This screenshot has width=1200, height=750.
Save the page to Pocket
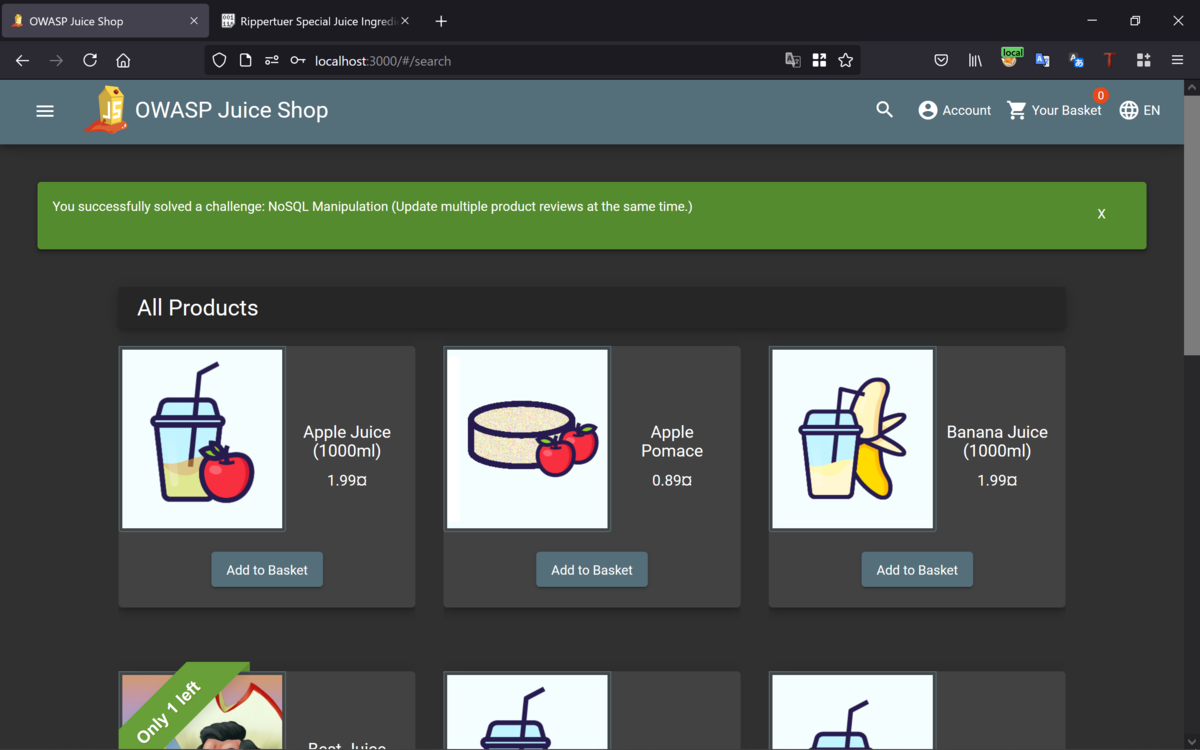pyautogui.click(x=941, y=61)
